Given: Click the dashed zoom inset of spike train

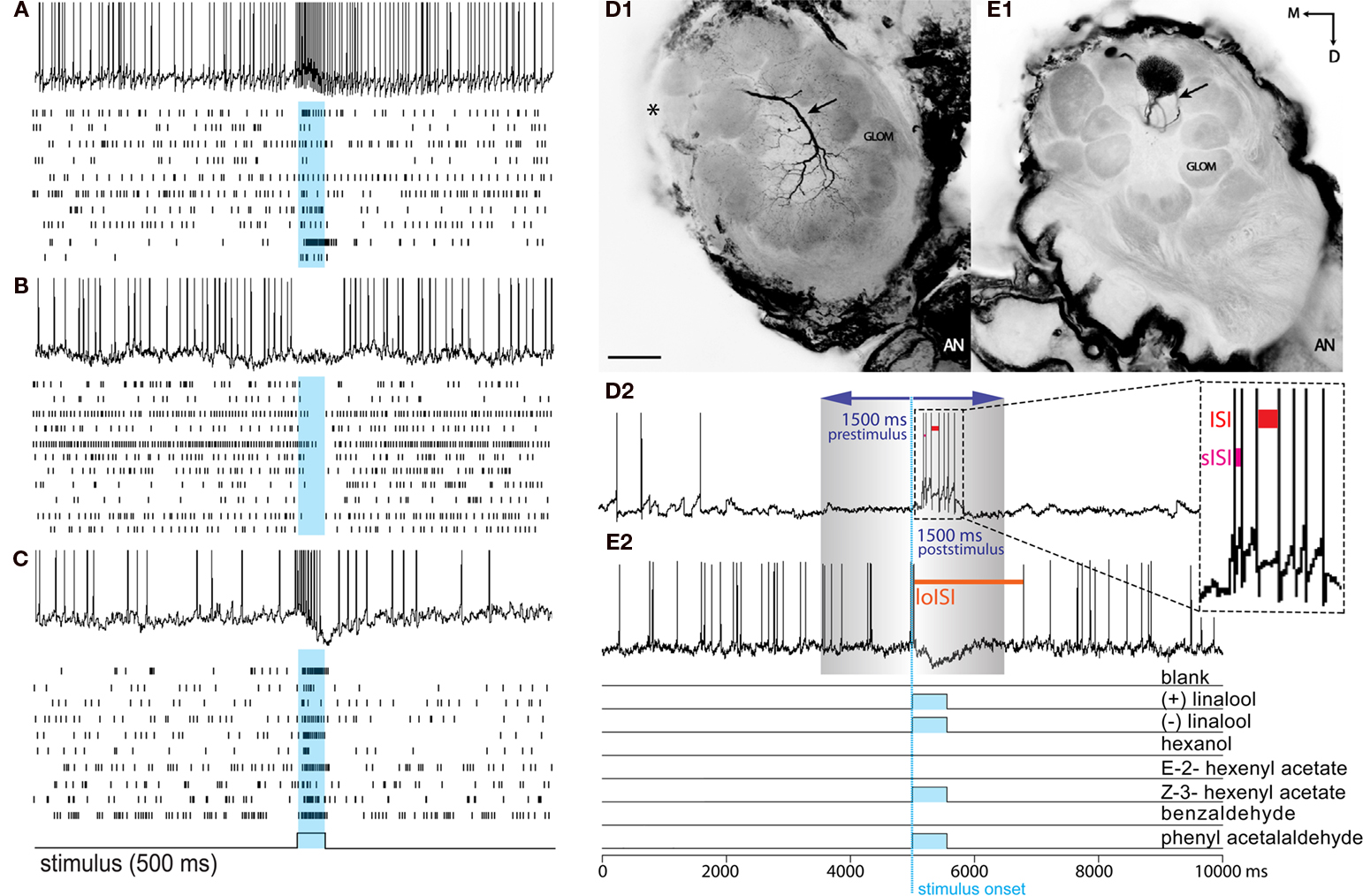Looking at the screenshot, I should pos(1271,497).
